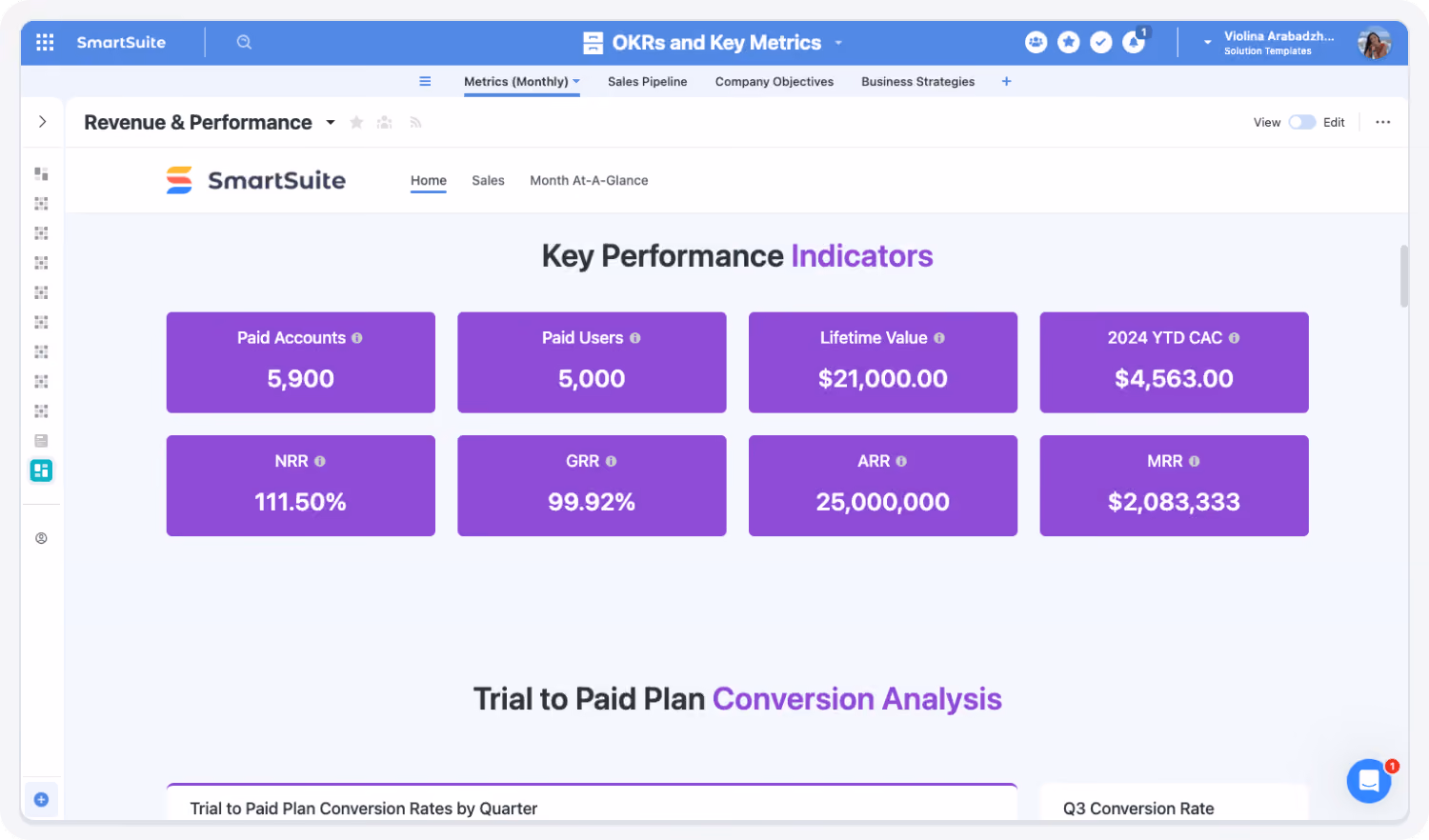Open sharing people icon beside dashboard title

[x=385, y=122]
